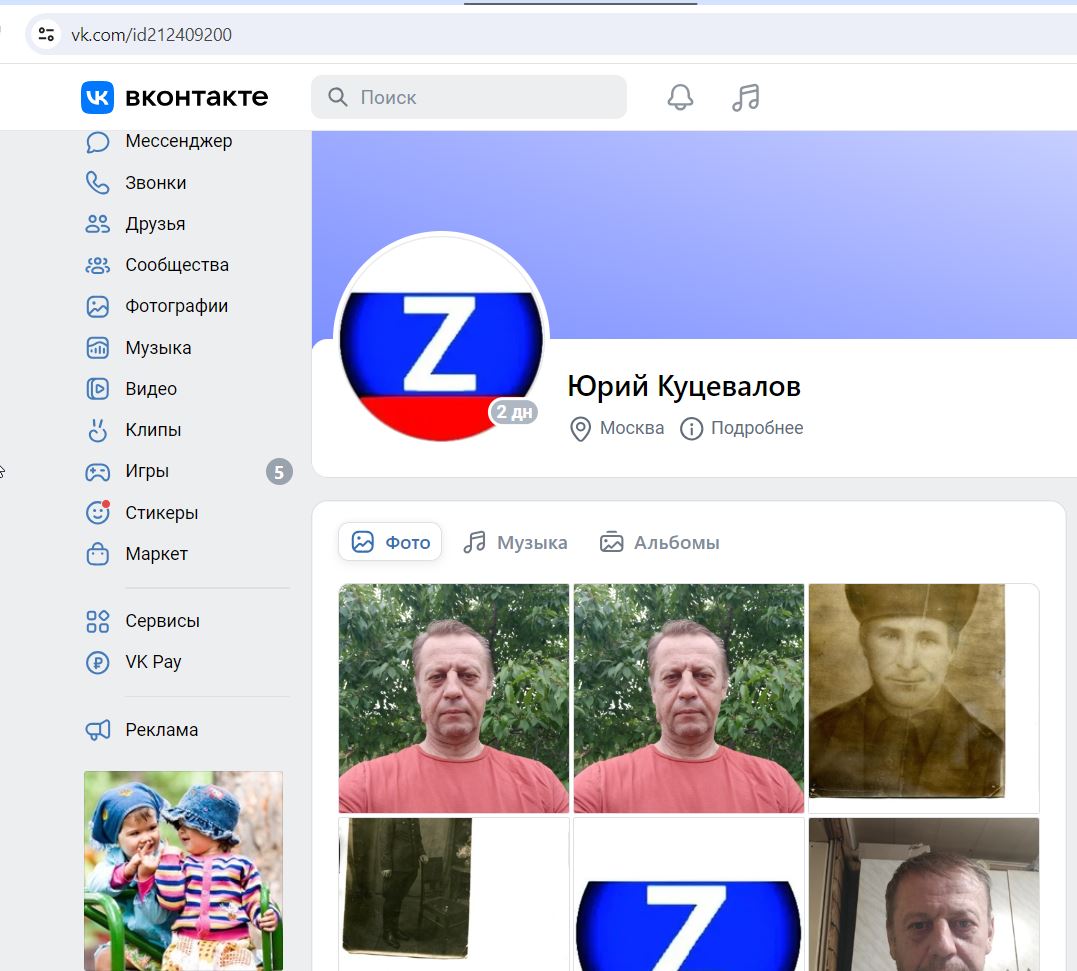Image resolution: width=1077 pixels, height=971 pixels.
Task: Click the Игры badge showing 5
Action: pos(279,472)
